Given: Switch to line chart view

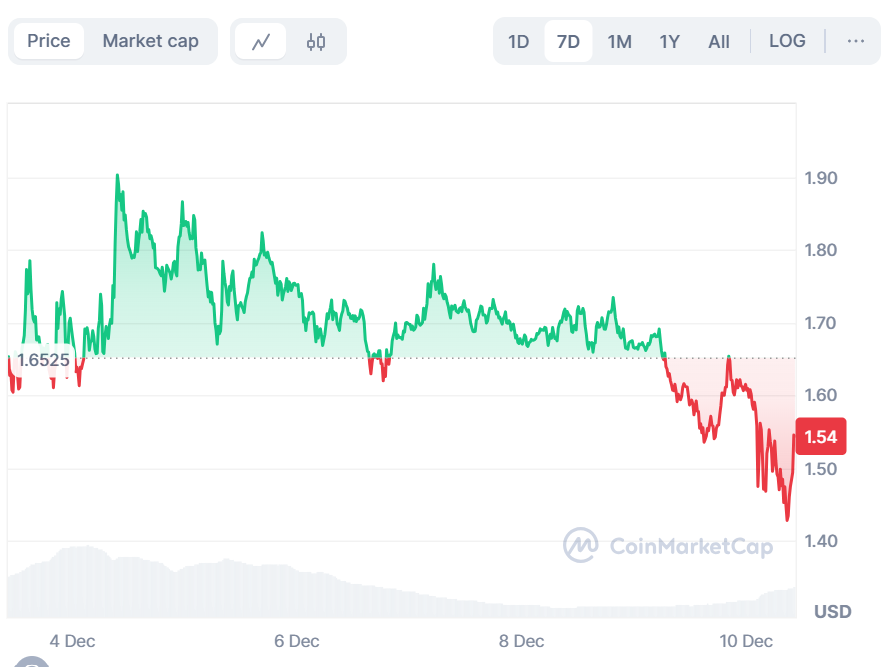Looking at the screenshot, I should [261, 42].
